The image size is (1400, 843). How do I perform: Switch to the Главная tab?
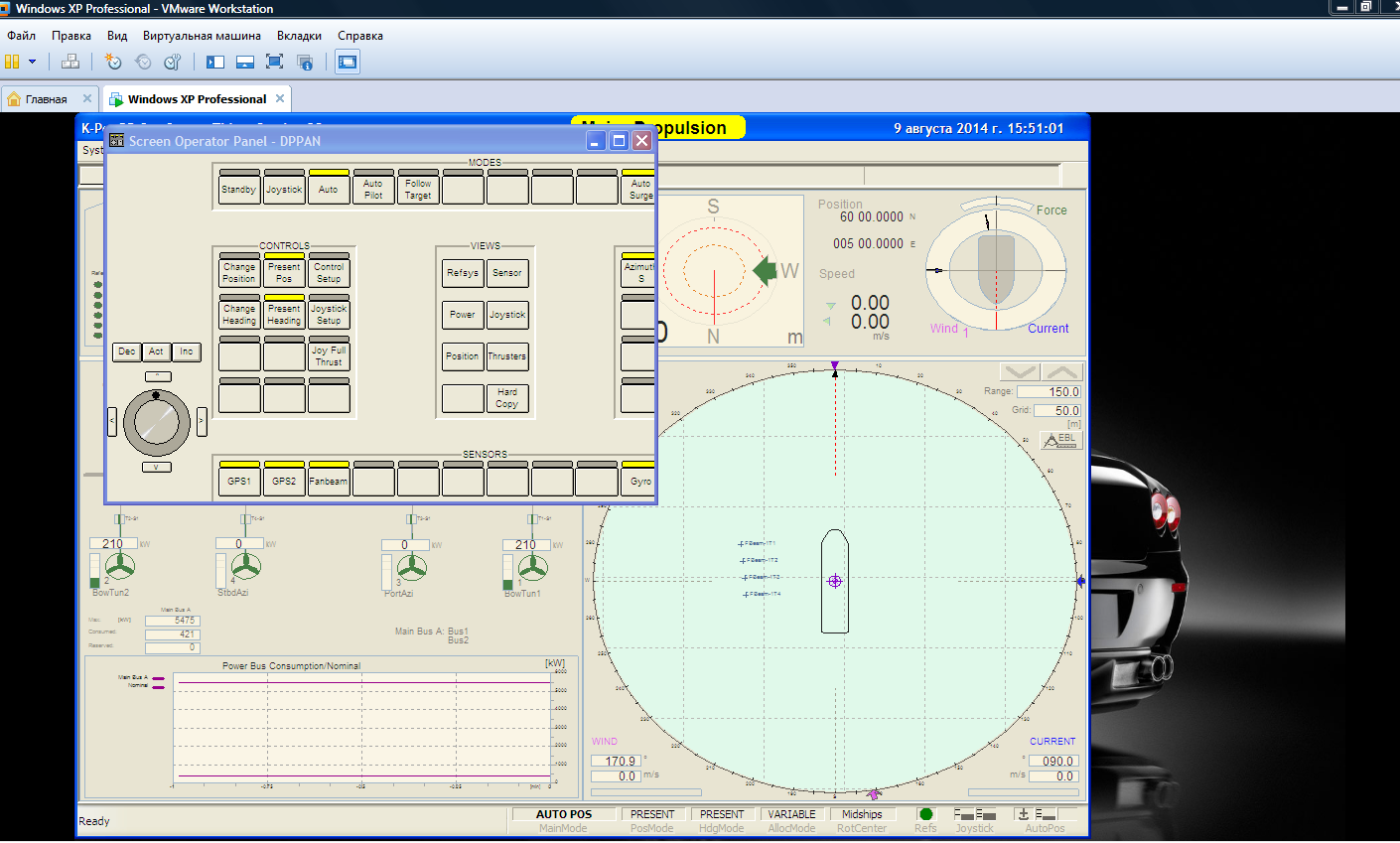(46, 99)
